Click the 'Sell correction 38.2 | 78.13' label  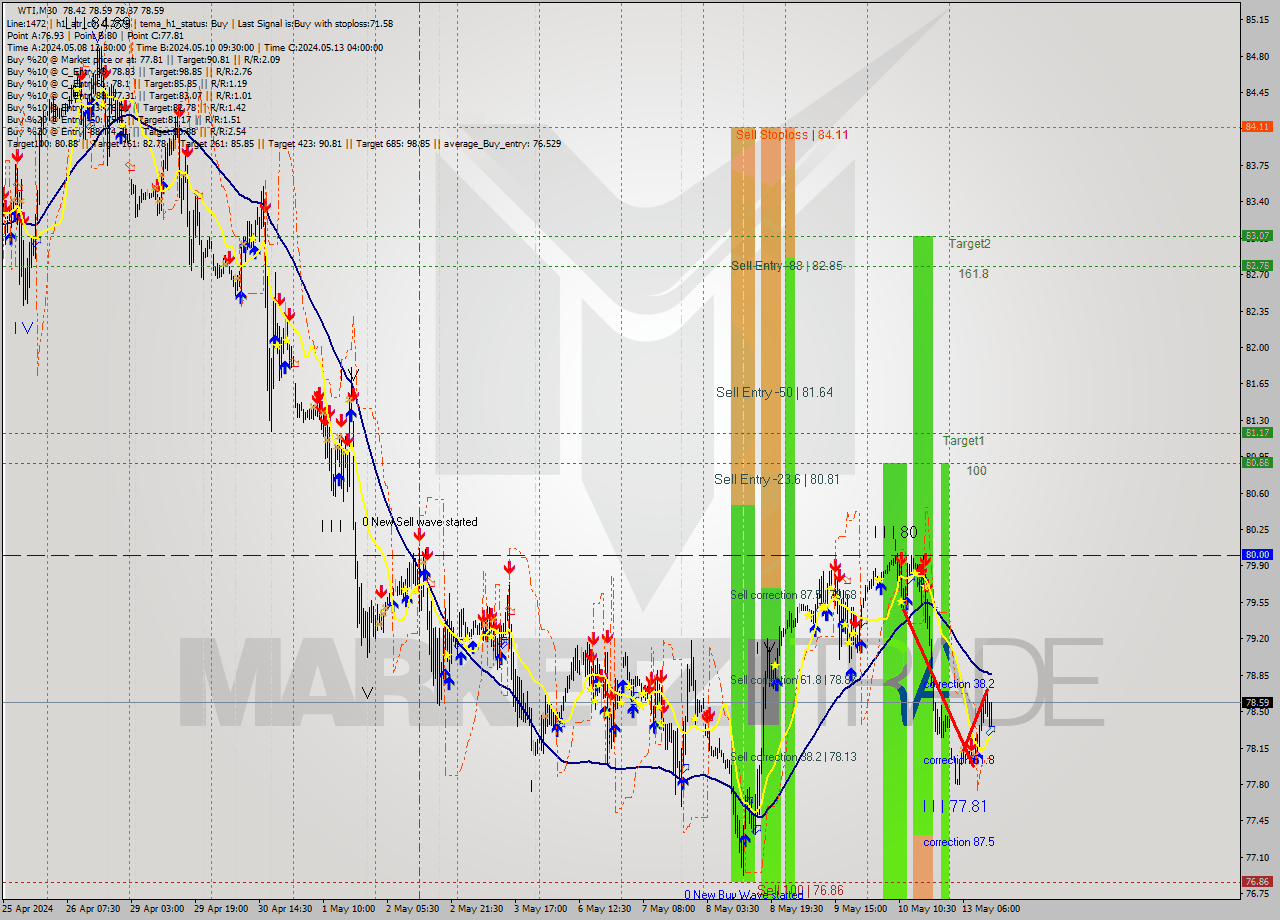793,757
